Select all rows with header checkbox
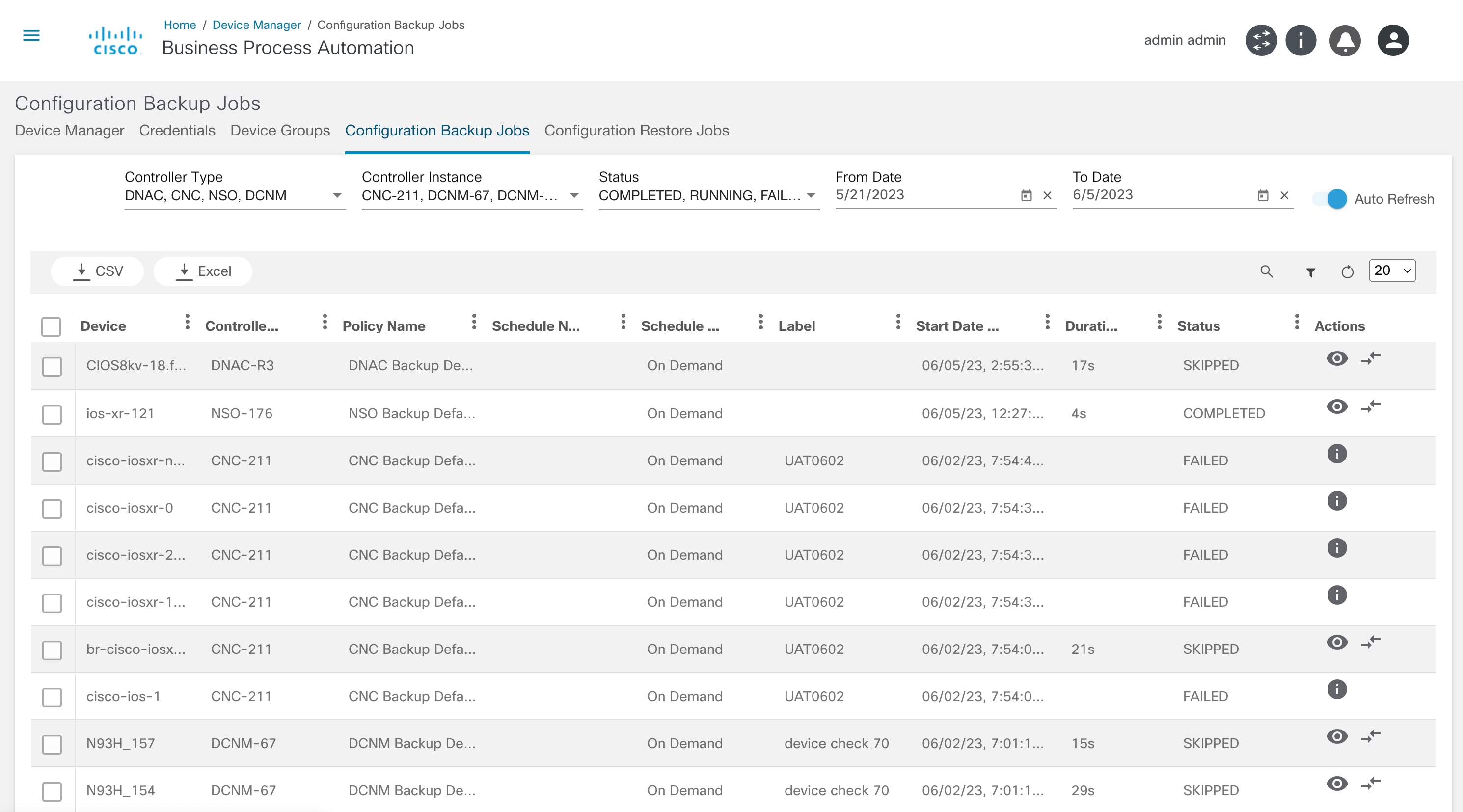 pyautogui.click(x=51, y=326)
